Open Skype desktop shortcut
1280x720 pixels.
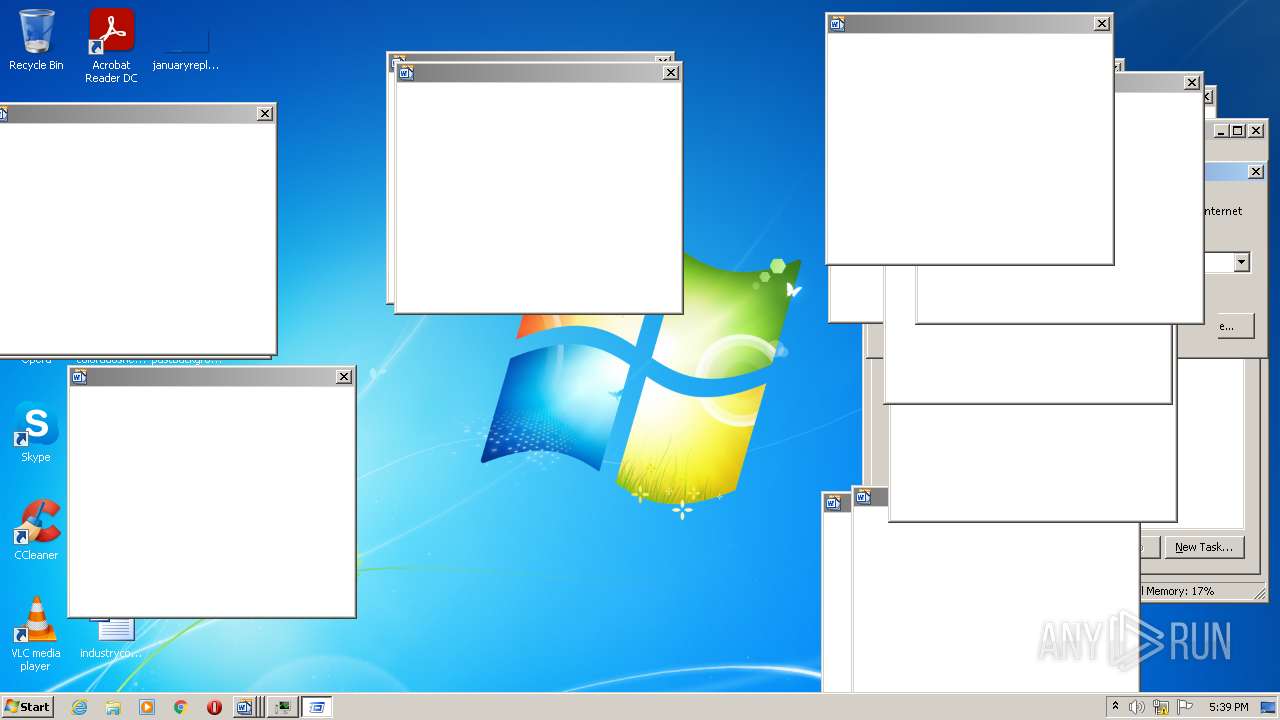(x=36, y=432)
